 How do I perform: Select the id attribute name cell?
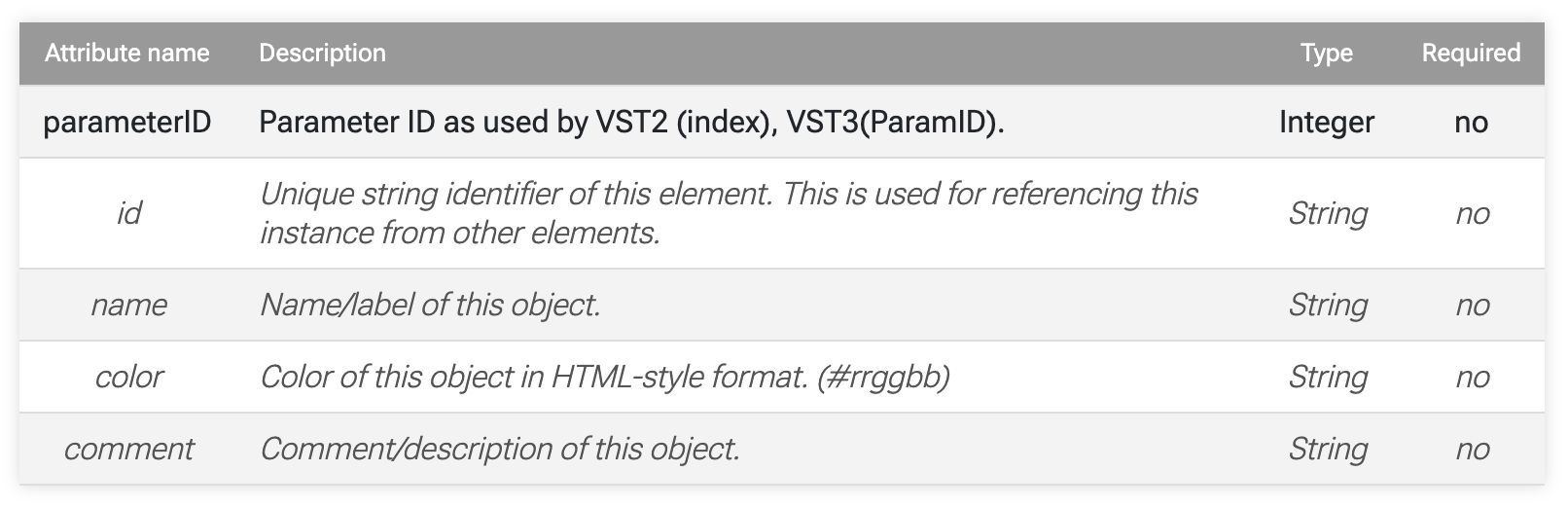pos(127,213)
